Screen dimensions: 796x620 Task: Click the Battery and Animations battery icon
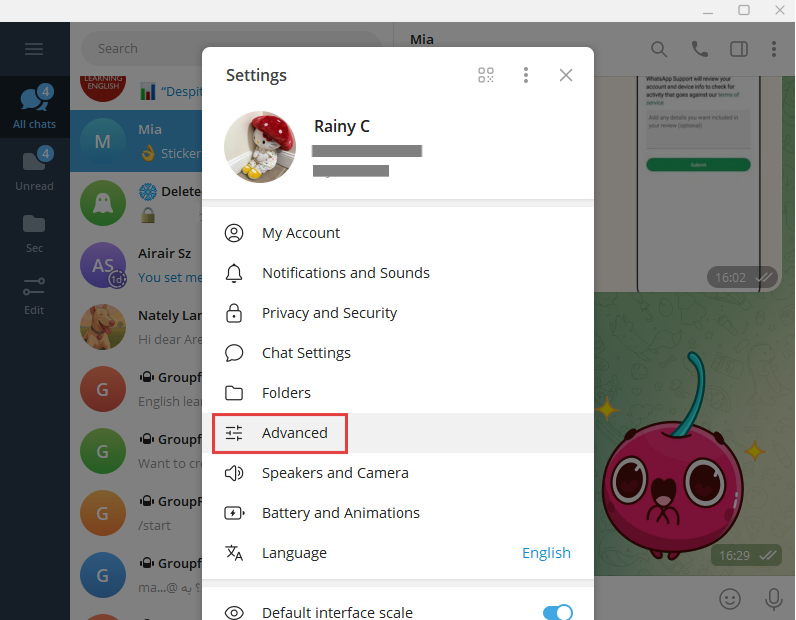[x=234, y=513]
